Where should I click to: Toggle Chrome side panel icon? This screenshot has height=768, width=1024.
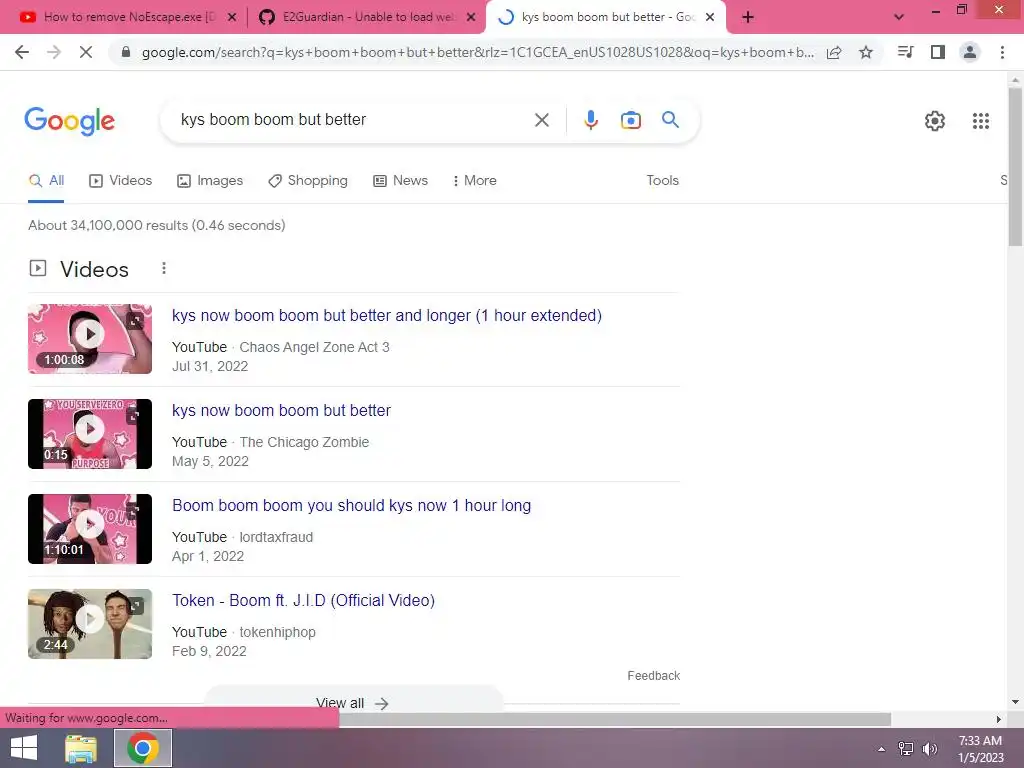click(938, 52)
